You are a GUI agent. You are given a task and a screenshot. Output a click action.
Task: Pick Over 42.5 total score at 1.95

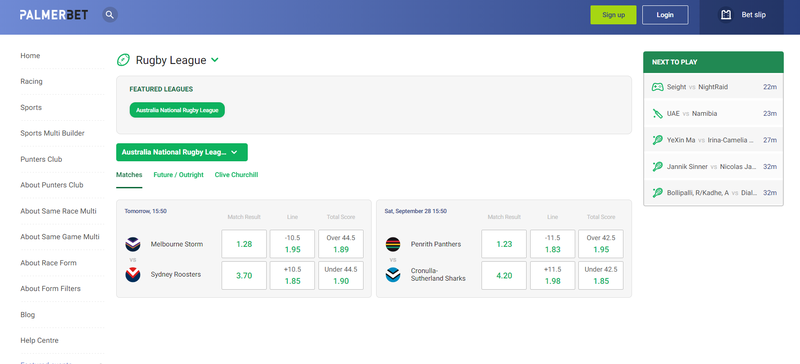[601, 244]
